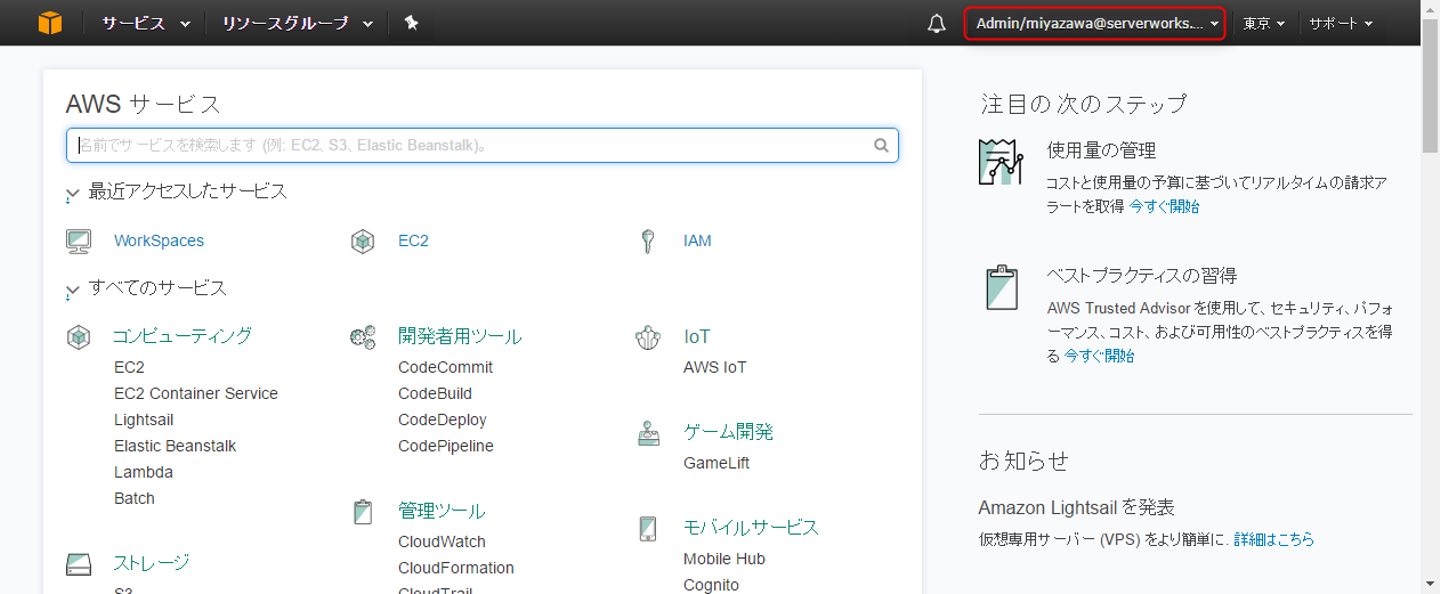Click the Amazon Lightsail を発表 heading
Viewport: 1440px width, 594px height.
coord(1076,507)
